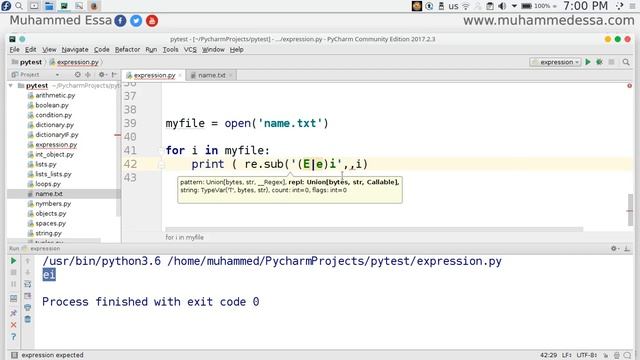The height and width of the screenshot is (360, 640).
Task: Click the UTF-8 encoding in status bar
Action: point(587,355)
